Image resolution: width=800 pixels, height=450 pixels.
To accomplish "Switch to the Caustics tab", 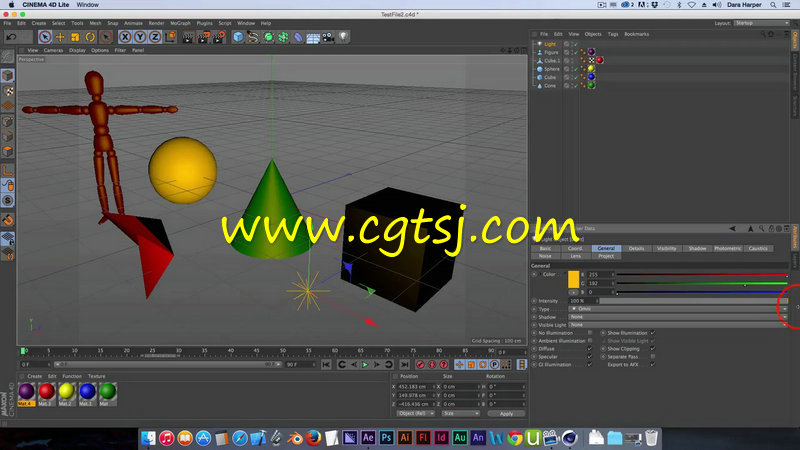I will tap(758, 248).
